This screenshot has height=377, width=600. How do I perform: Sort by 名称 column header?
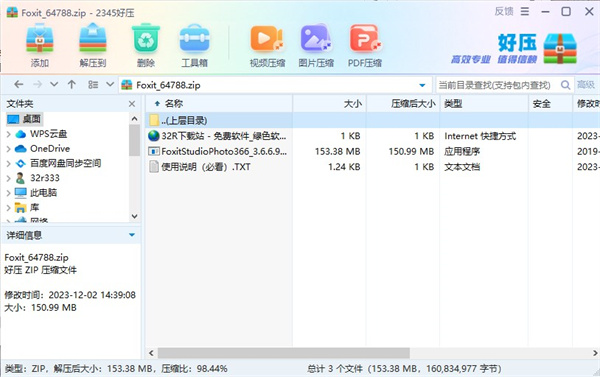[219, 103]
